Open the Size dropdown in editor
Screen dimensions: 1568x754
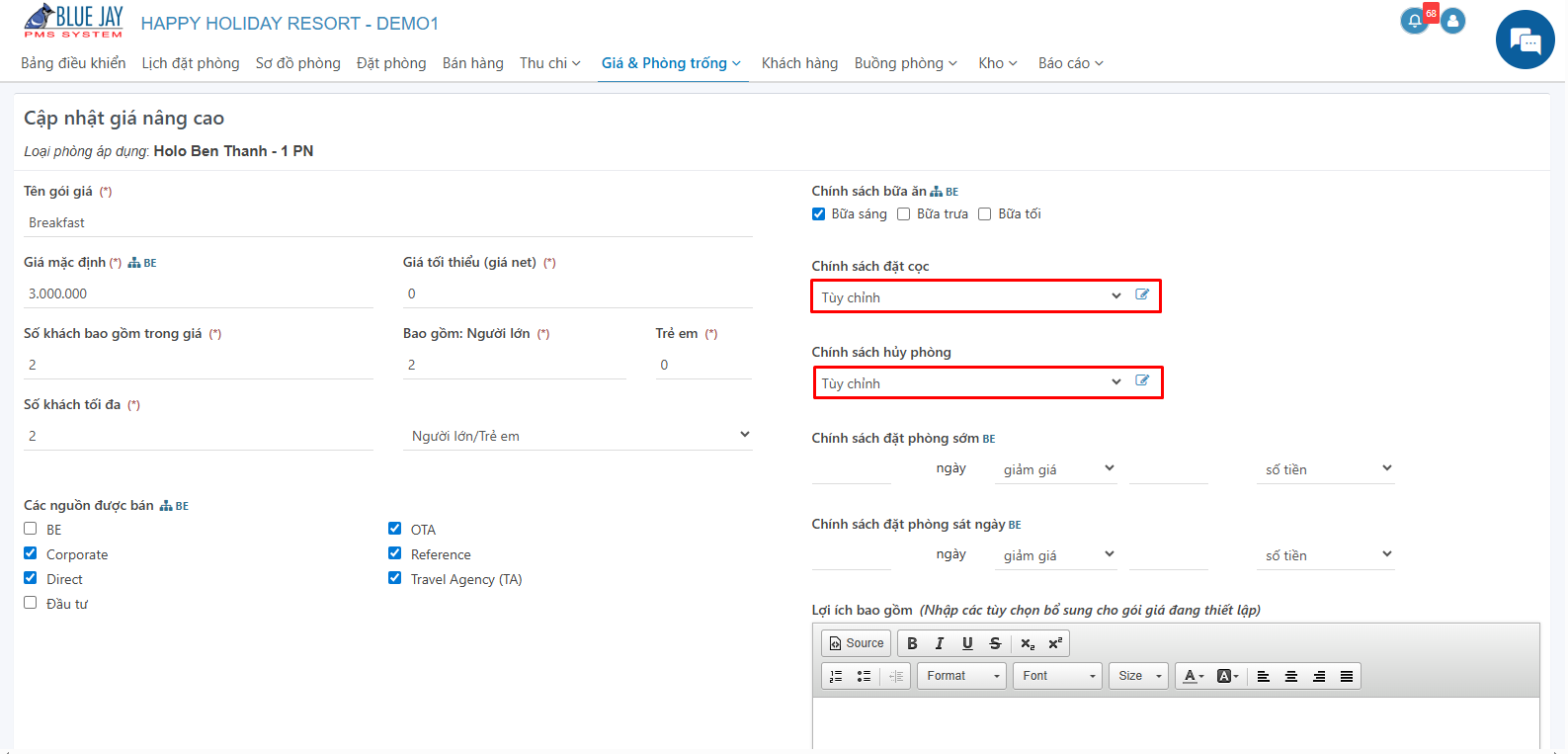tap(1139, 676)
